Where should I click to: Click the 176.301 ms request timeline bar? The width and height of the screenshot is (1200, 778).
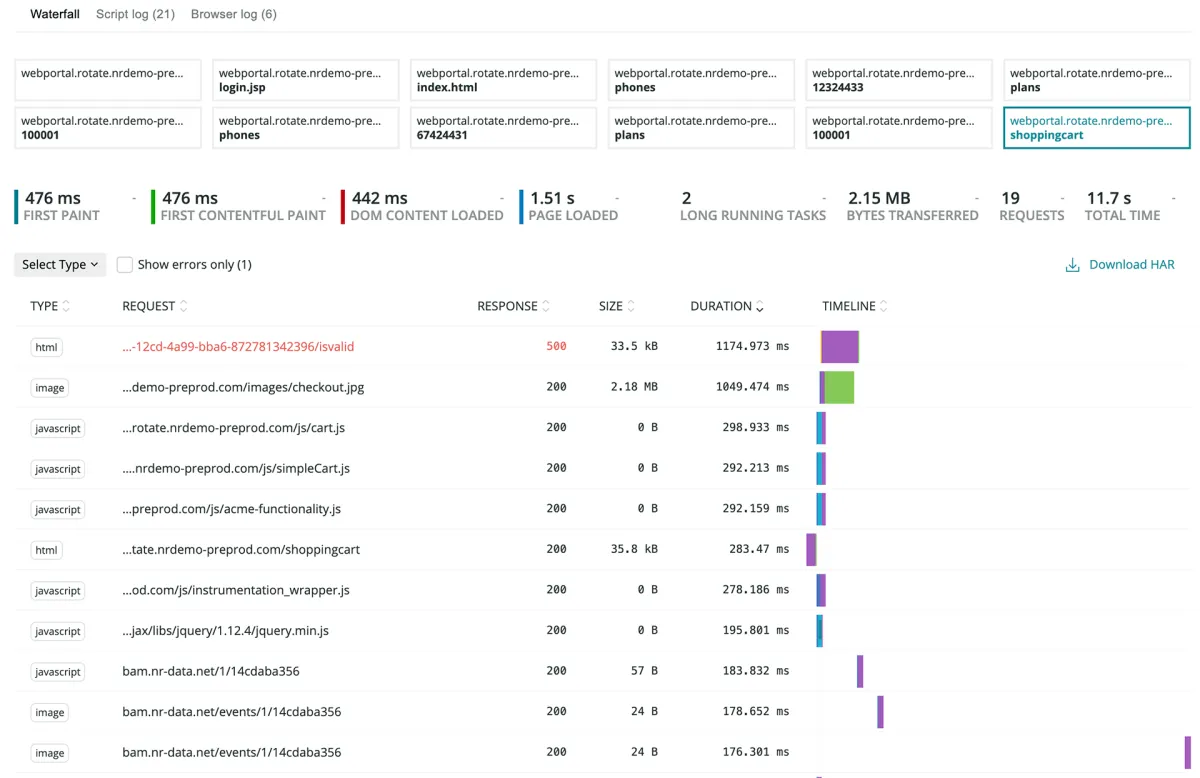[x=1188, y=752]
